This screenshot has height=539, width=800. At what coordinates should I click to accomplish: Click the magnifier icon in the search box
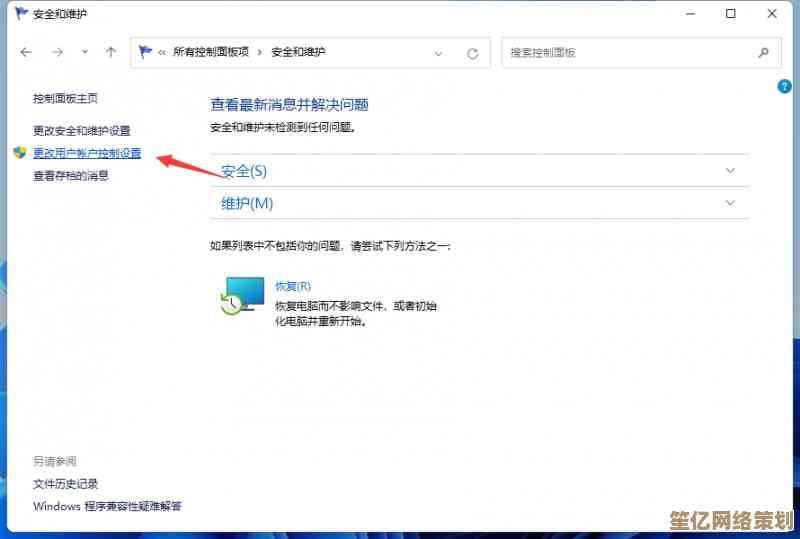coord(763,53)
